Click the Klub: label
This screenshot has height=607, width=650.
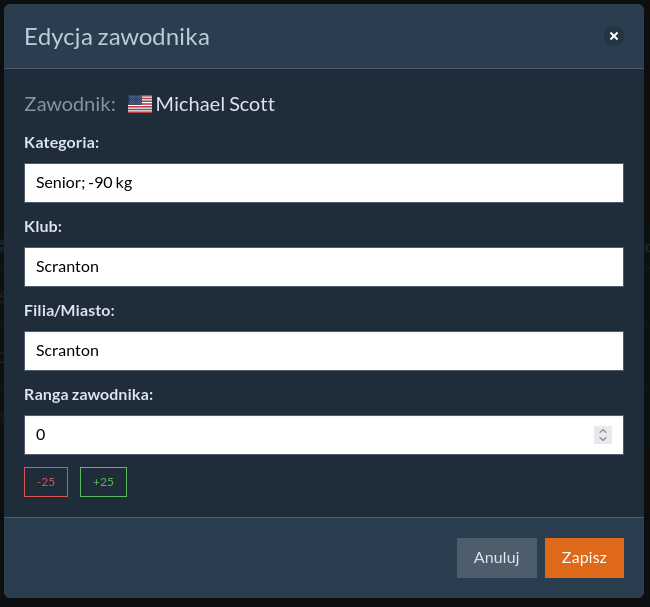43,227
